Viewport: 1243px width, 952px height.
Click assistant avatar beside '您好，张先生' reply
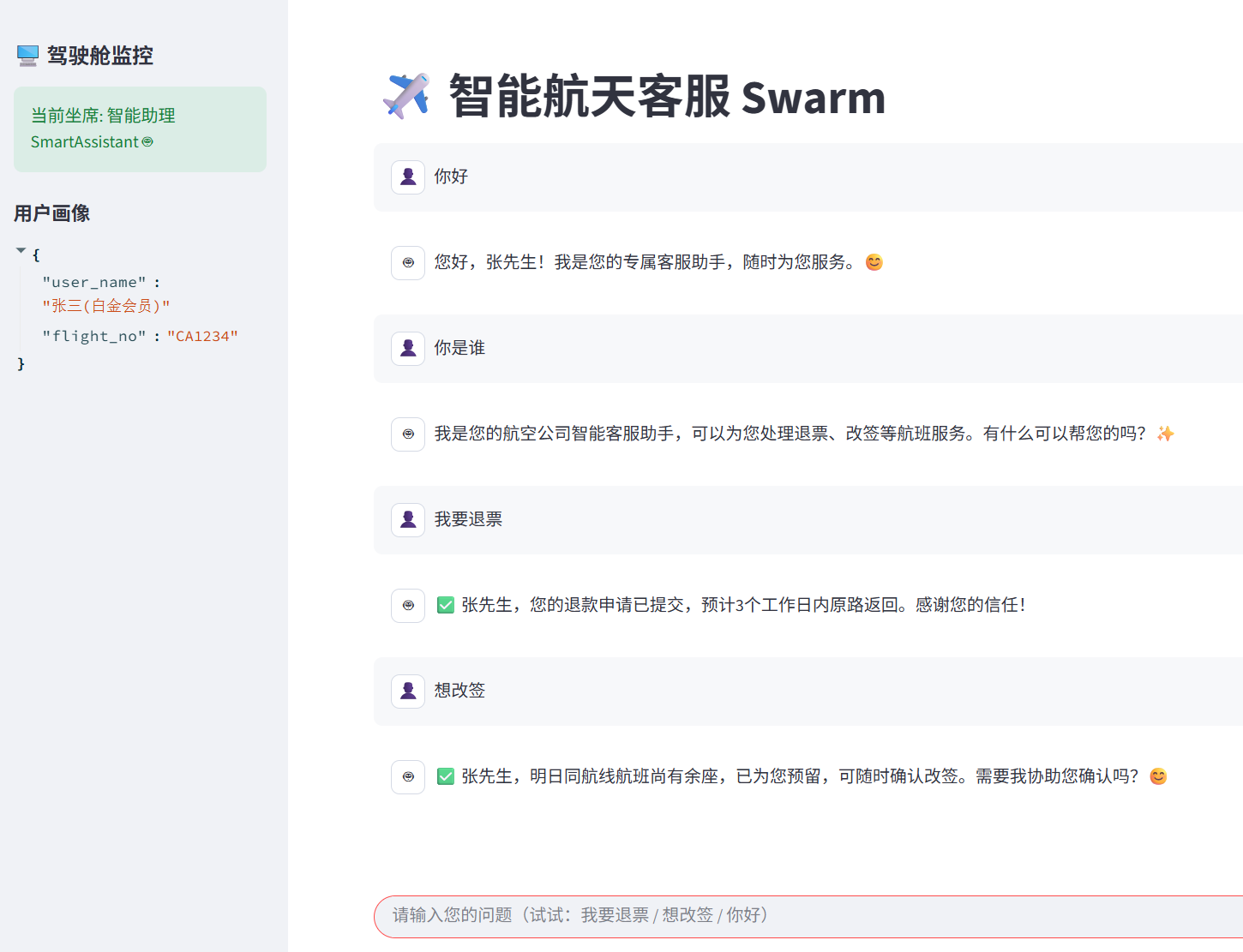click(x=408, y=263)
